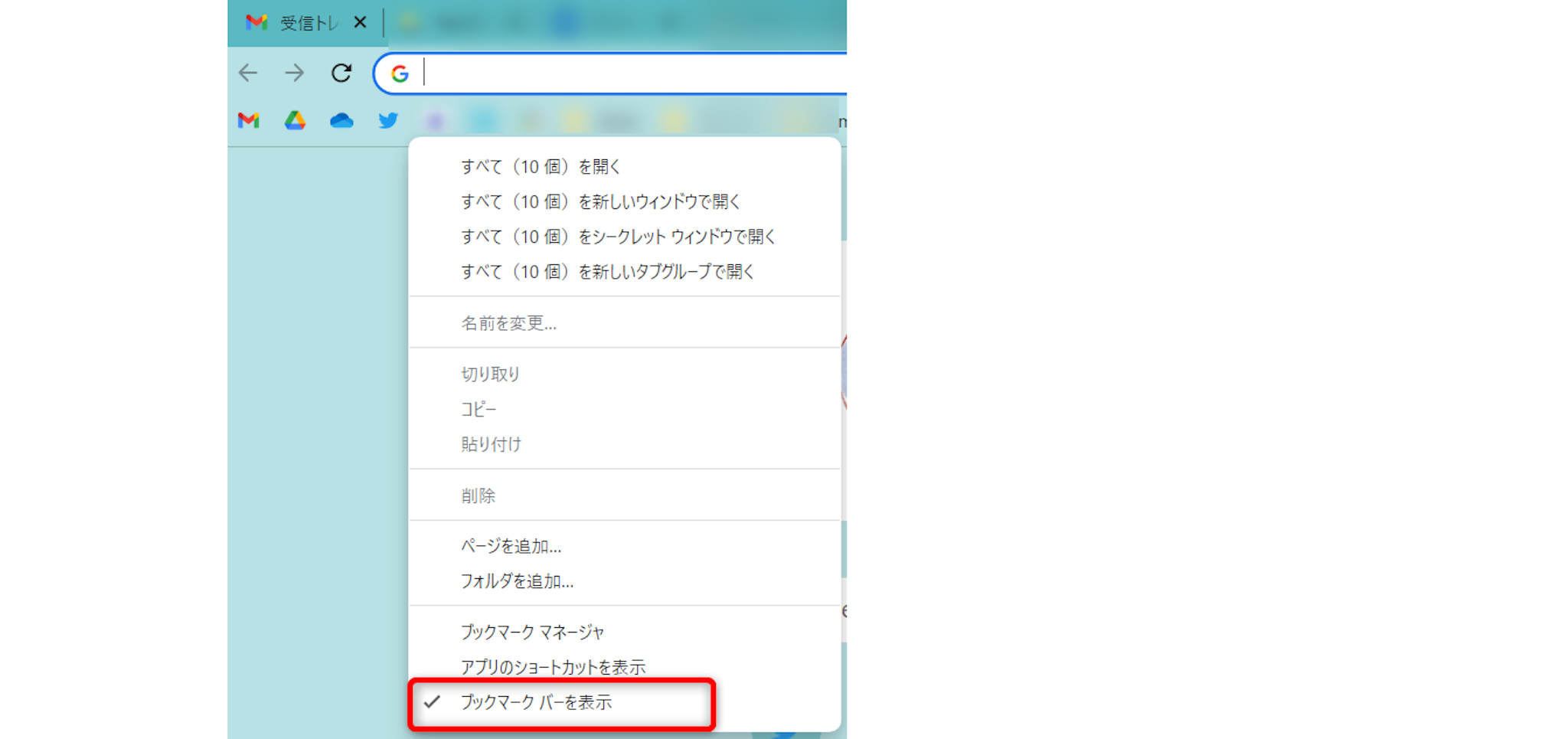Open the OneDrive cloud bookmark
This screenshot has height=739, width=1568.
click(341, 121)
